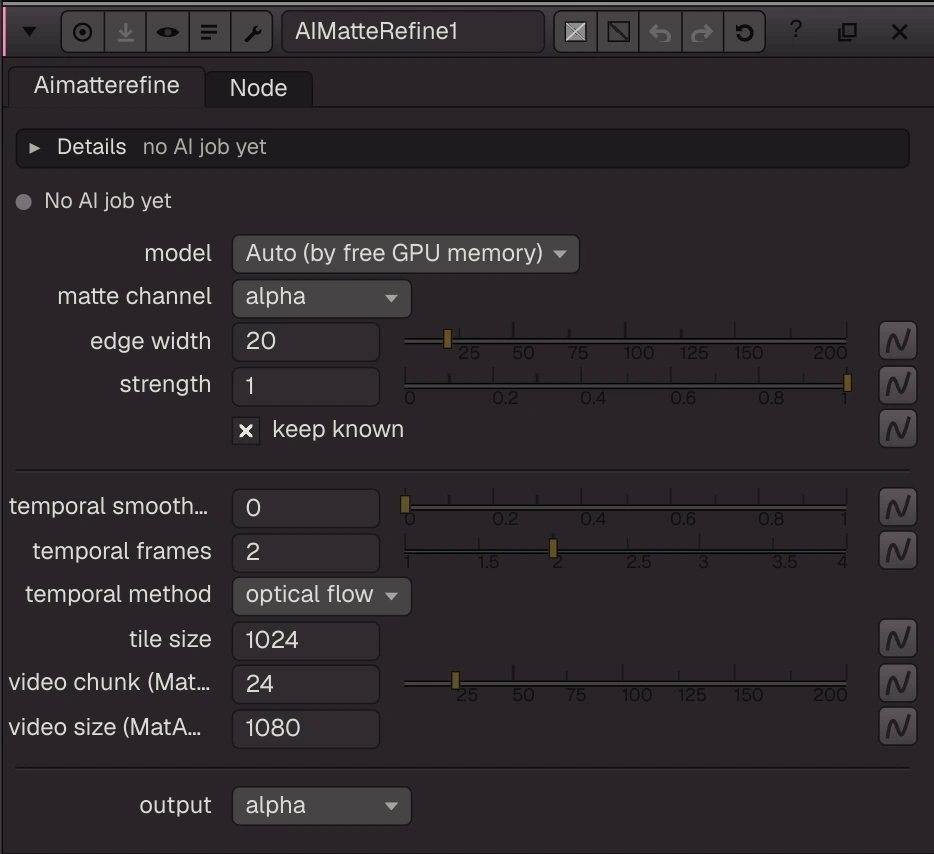Open the matte channel dropdown
Screen dimensions: 934x854
(x=322, y=297)
